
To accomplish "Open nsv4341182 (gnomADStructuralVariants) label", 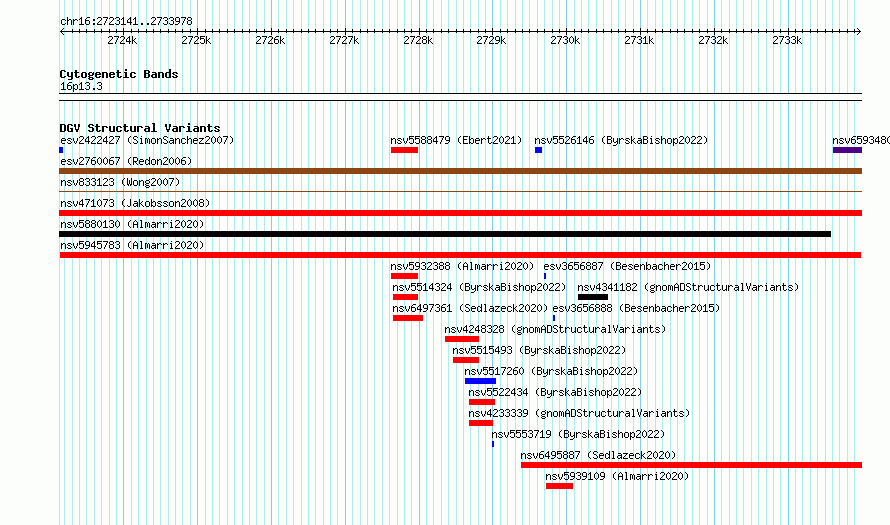I will [688, 287].
